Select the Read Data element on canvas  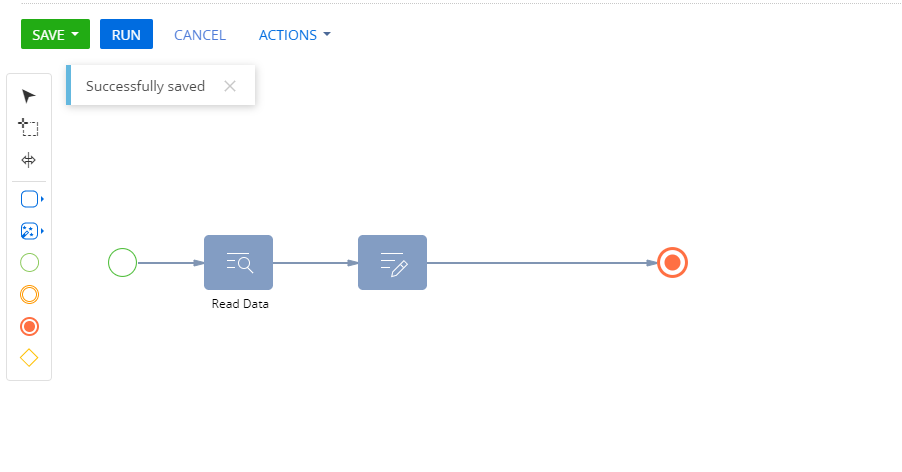(x=238, y=262)
